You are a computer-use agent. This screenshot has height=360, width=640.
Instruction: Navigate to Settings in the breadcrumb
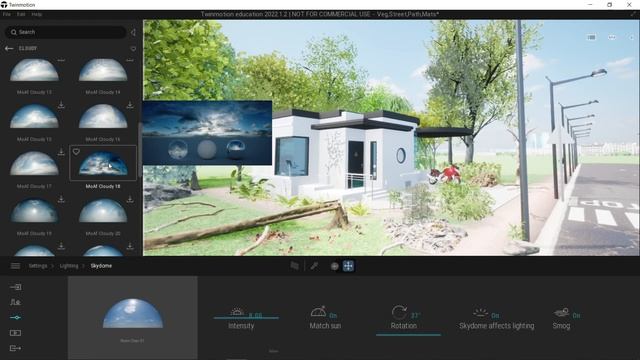click(38, 266)
